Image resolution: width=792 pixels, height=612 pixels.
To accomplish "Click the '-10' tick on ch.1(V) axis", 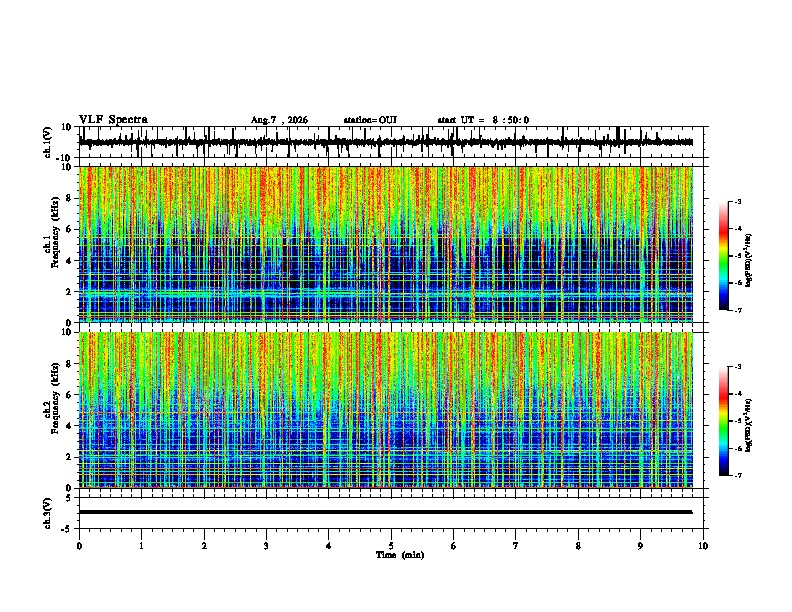I will 65,158.
